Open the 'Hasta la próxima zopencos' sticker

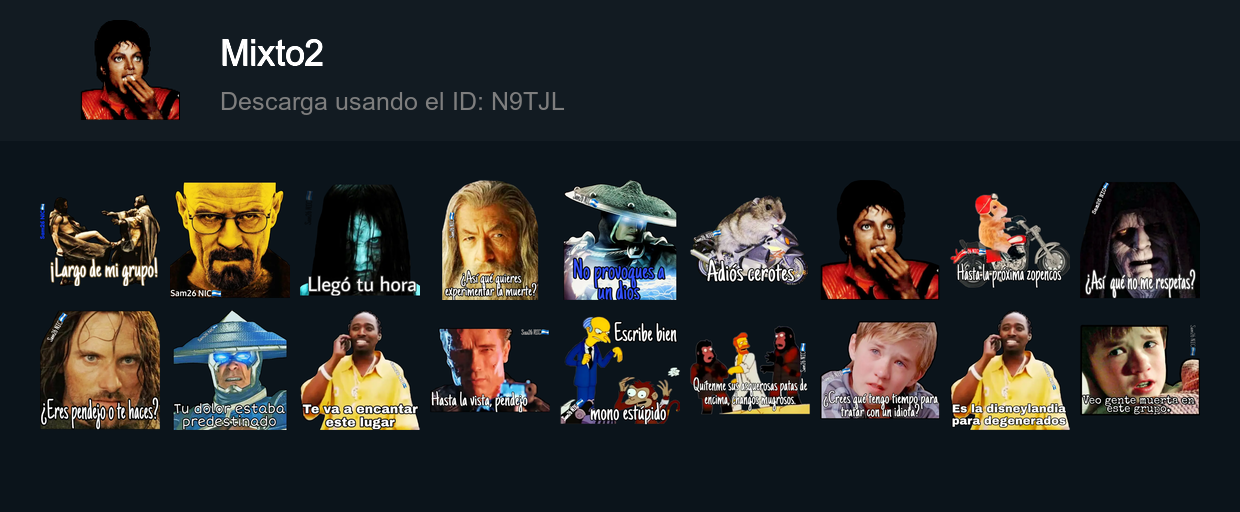click(x=1010, y=240)
